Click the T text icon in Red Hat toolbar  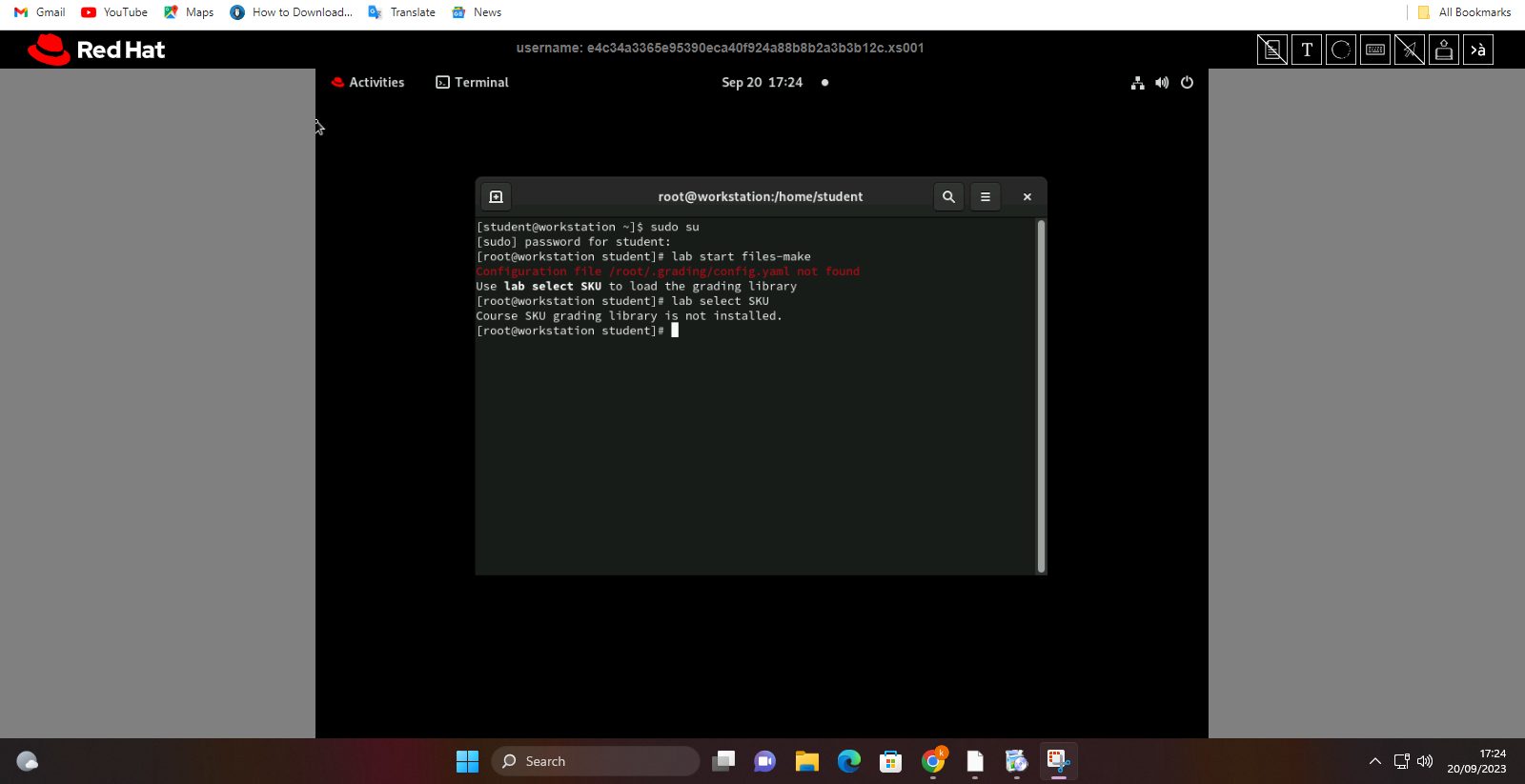tap(1307, 50)
